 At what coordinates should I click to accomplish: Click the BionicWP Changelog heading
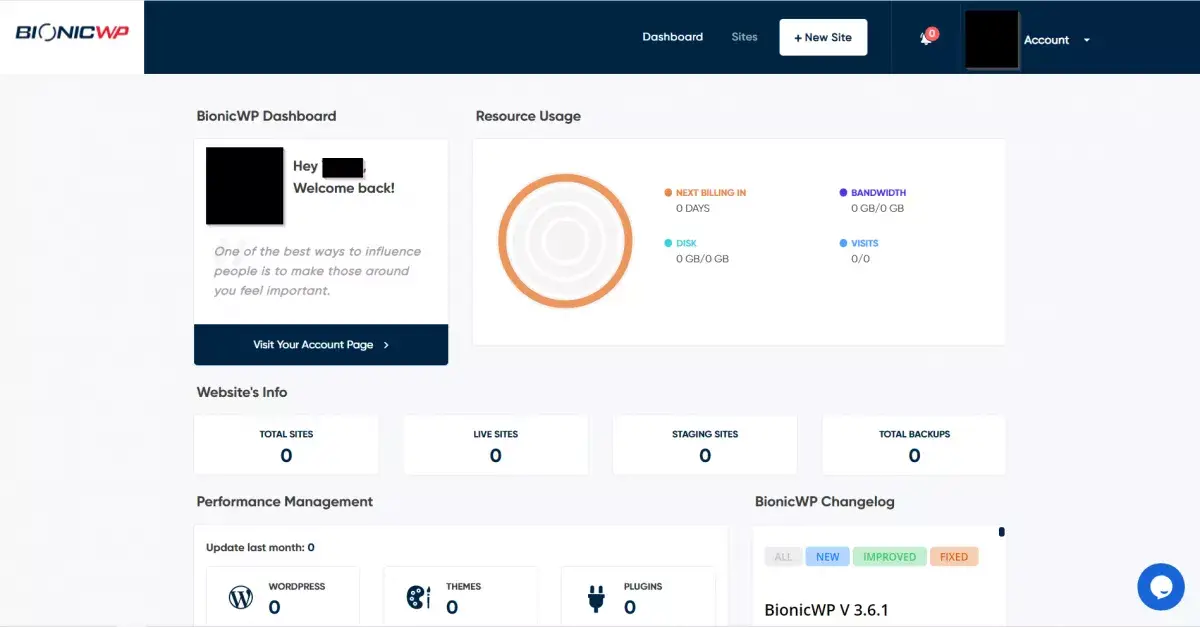coord(825,502)
